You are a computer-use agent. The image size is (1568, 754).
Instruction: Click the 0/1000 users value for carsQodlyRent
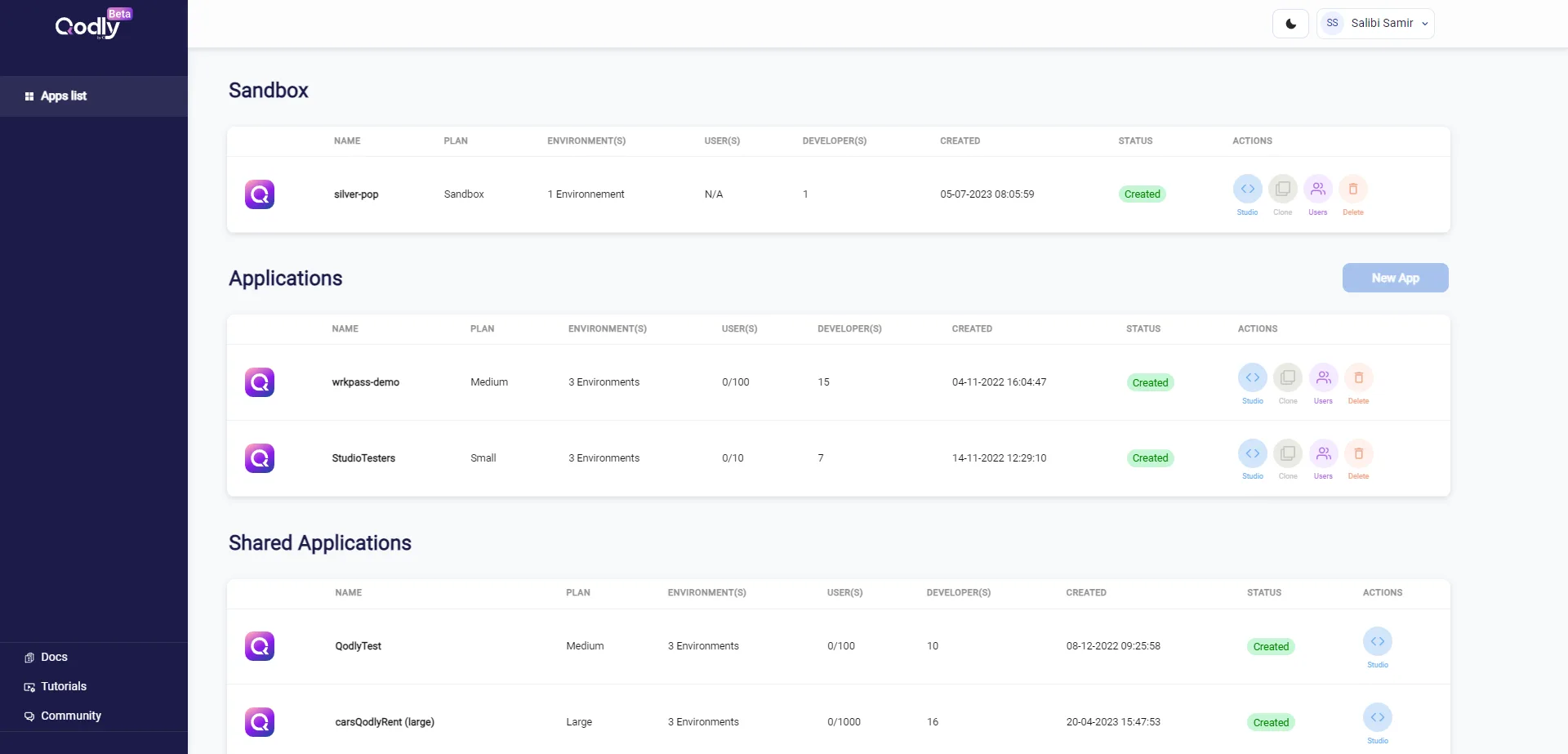tap(844, 722)
